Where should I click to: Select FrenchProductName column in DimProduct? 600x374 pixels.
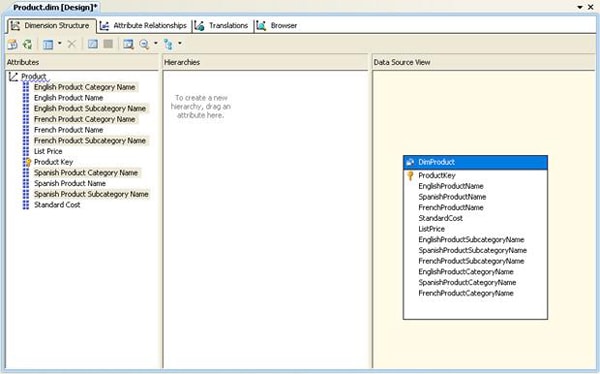[451, 208]
